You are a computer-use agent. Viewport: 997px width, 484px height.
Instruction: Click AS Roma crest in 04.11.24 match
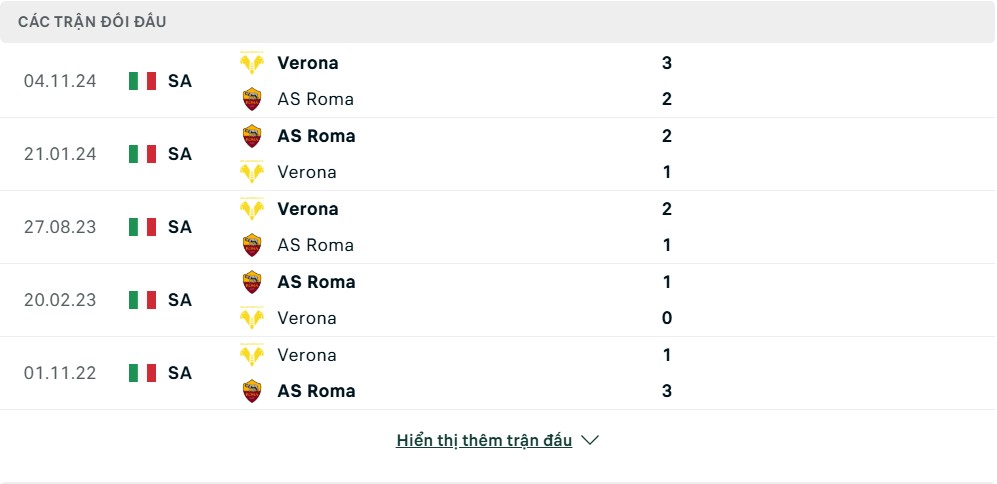pos(252,99)
